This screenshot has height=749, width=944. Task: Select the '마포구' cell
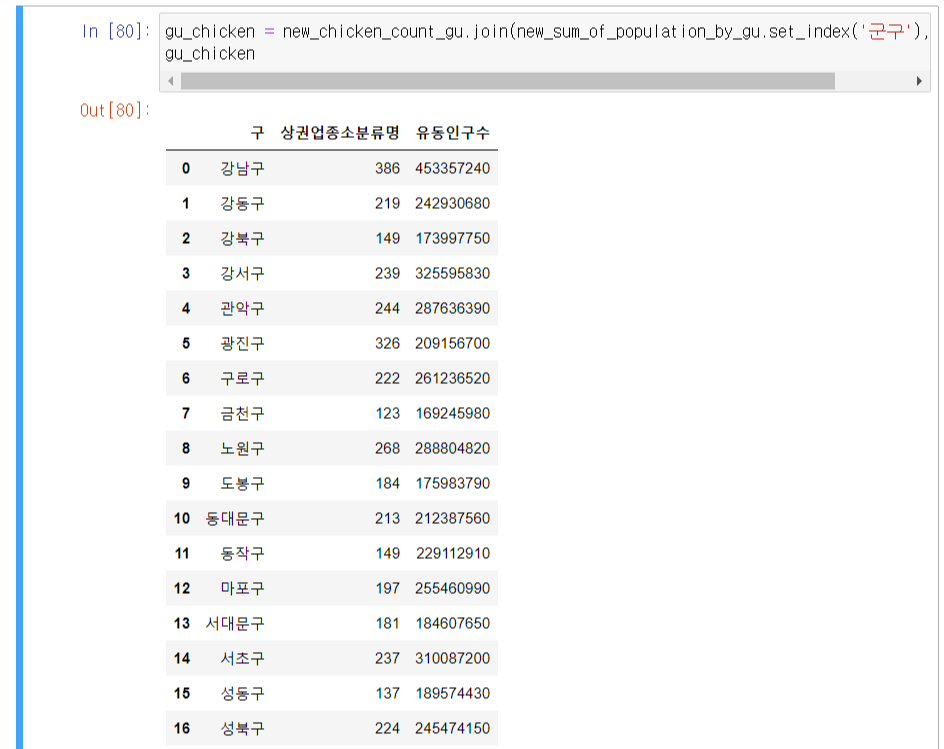point(242,588)
